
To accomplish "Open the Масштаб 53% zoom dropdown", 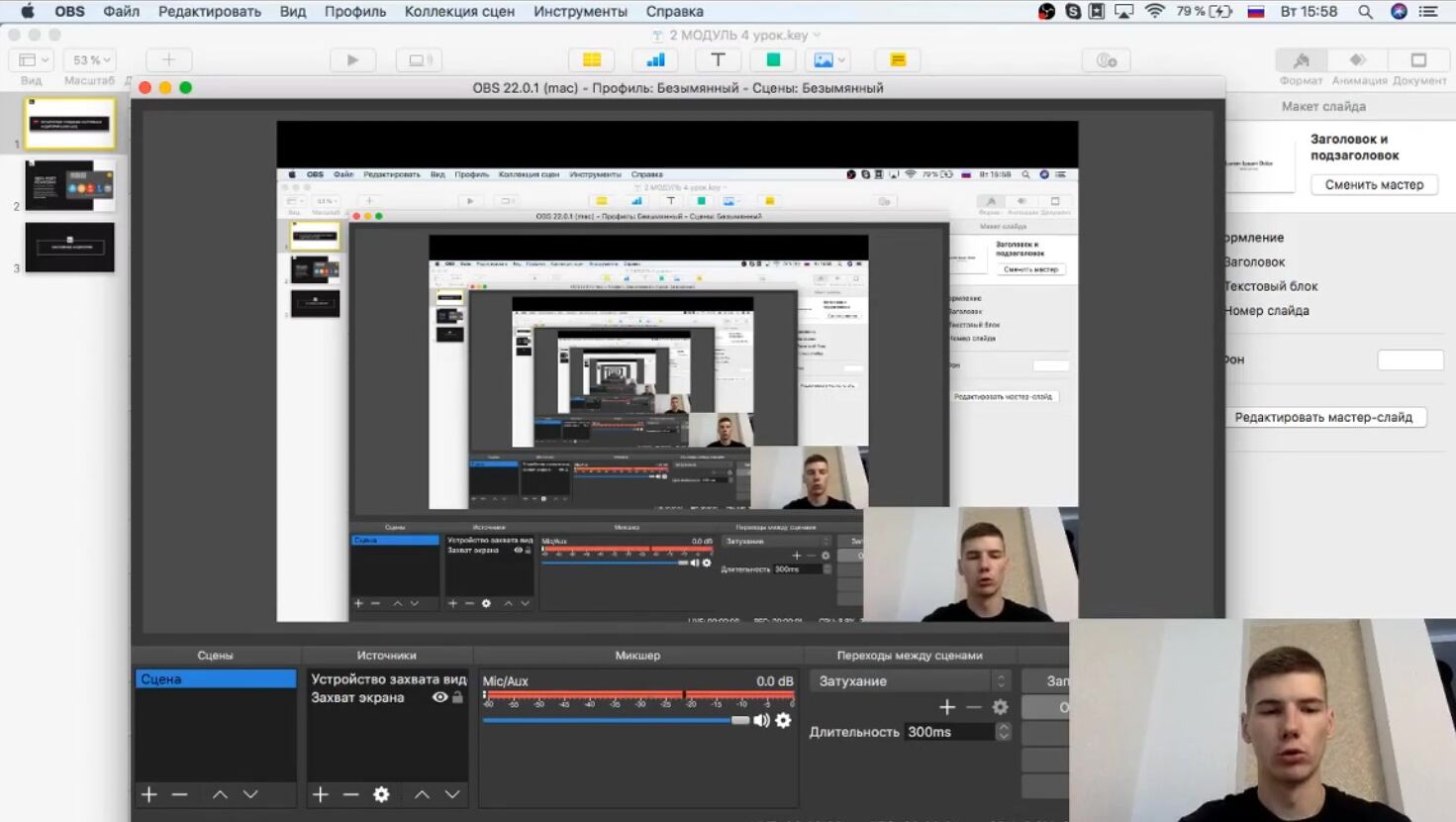I will tap(91, 60).
